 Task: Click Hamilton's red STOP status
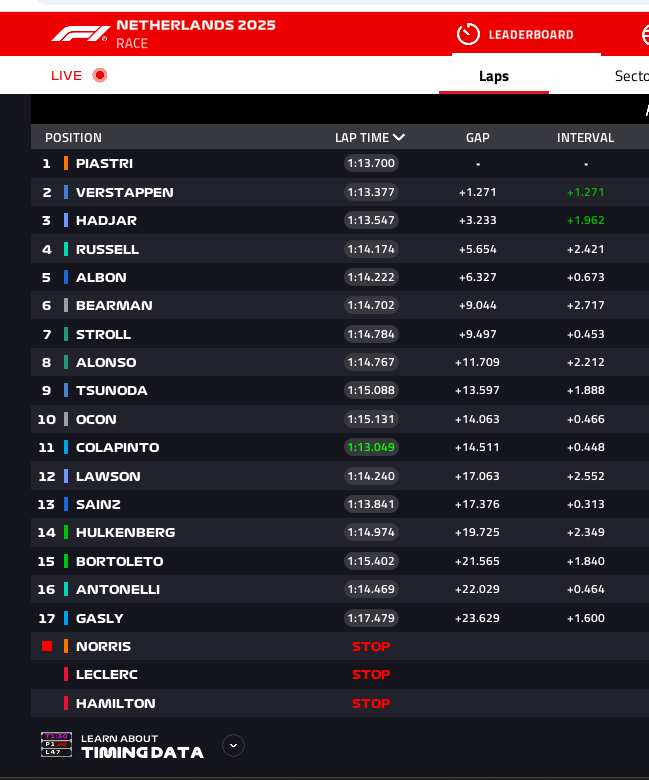[371, 704]
